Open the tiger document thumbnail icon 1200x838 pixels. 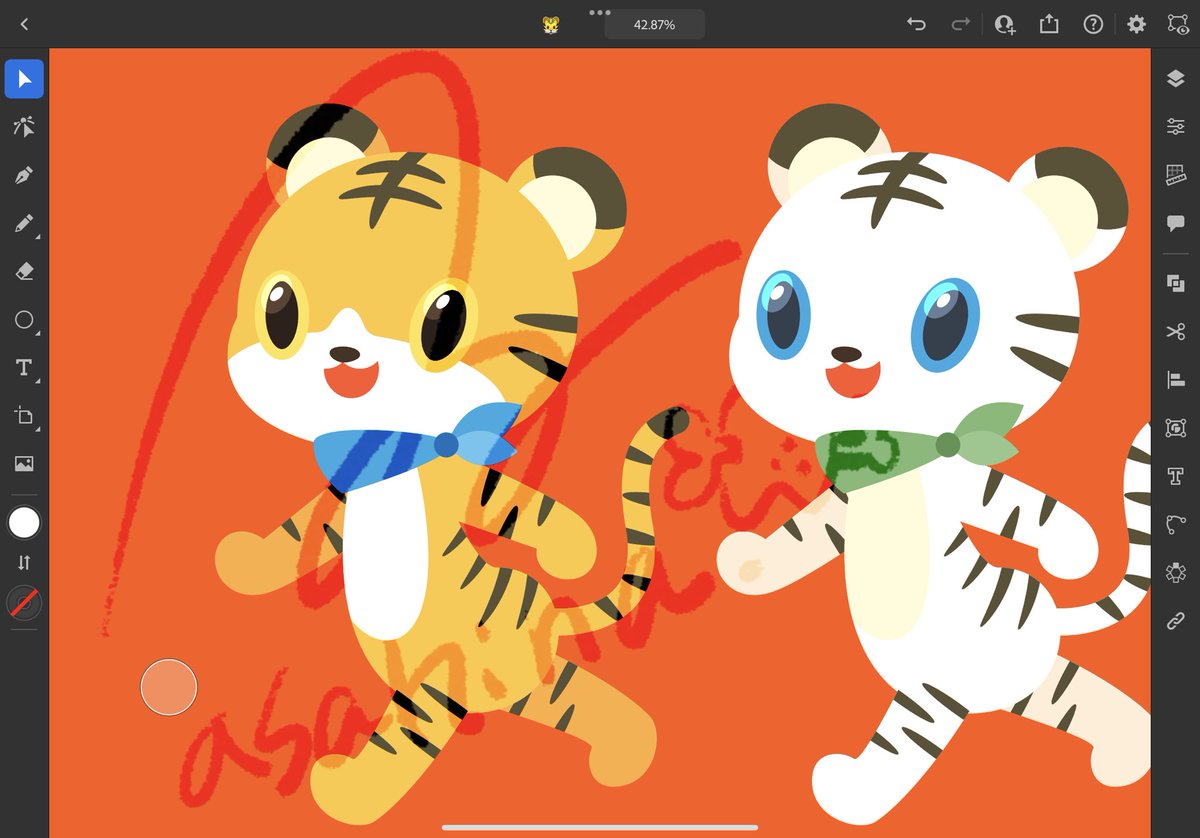tap(551, 25)
